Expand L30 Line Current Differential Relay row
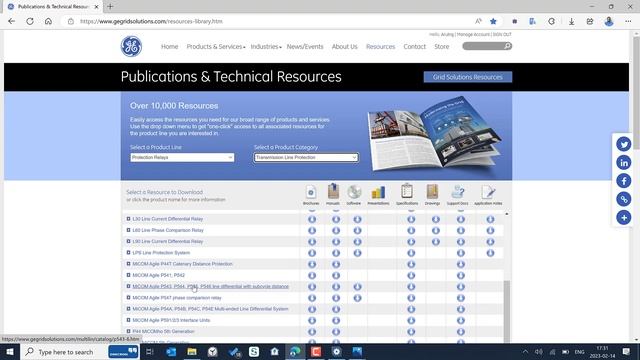This screenshot has height=360, width=640. point(128,219)
